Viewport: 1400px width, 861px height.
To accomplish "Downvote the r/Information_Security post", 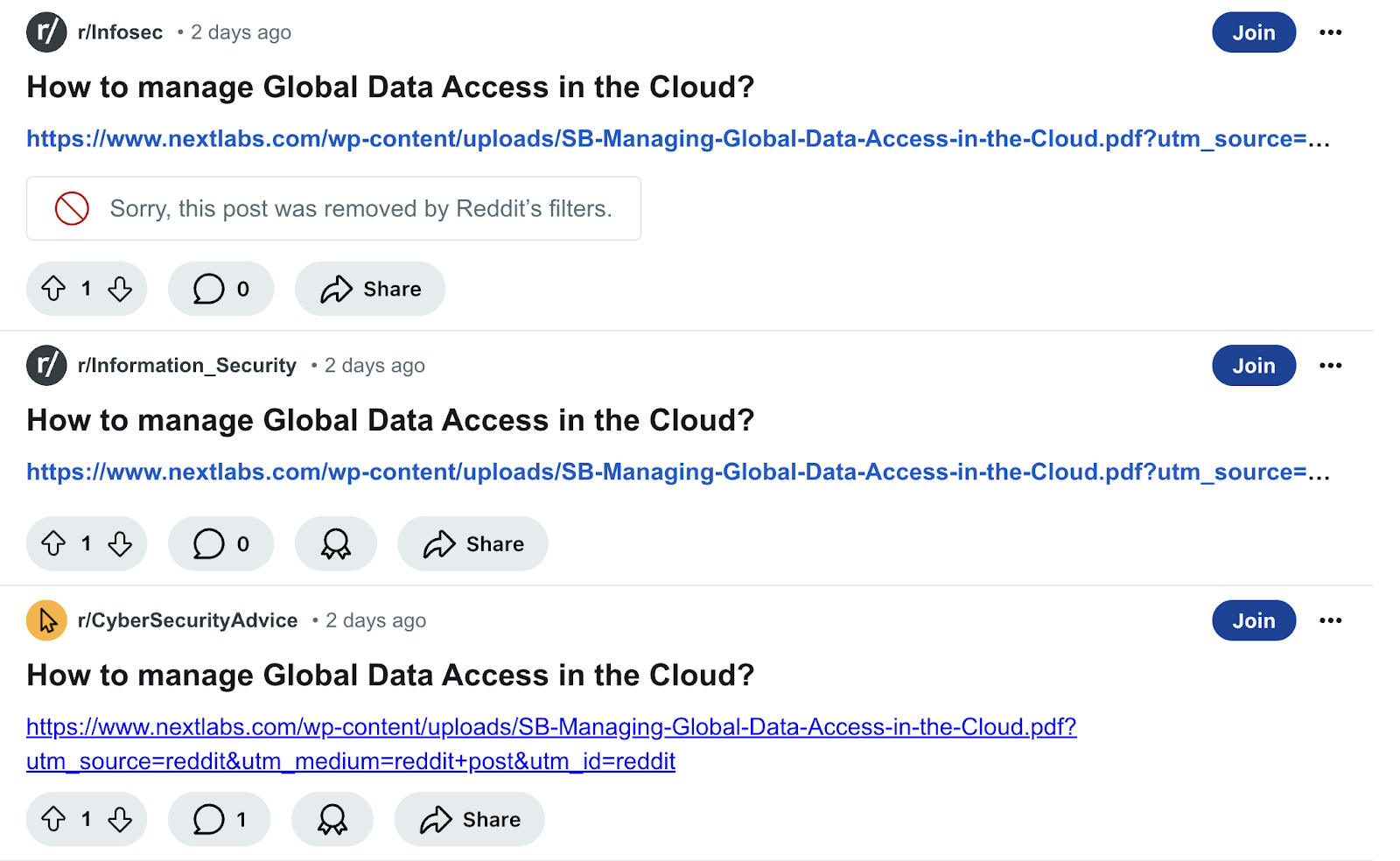I will pyautogui.click(x=120, y=543).
